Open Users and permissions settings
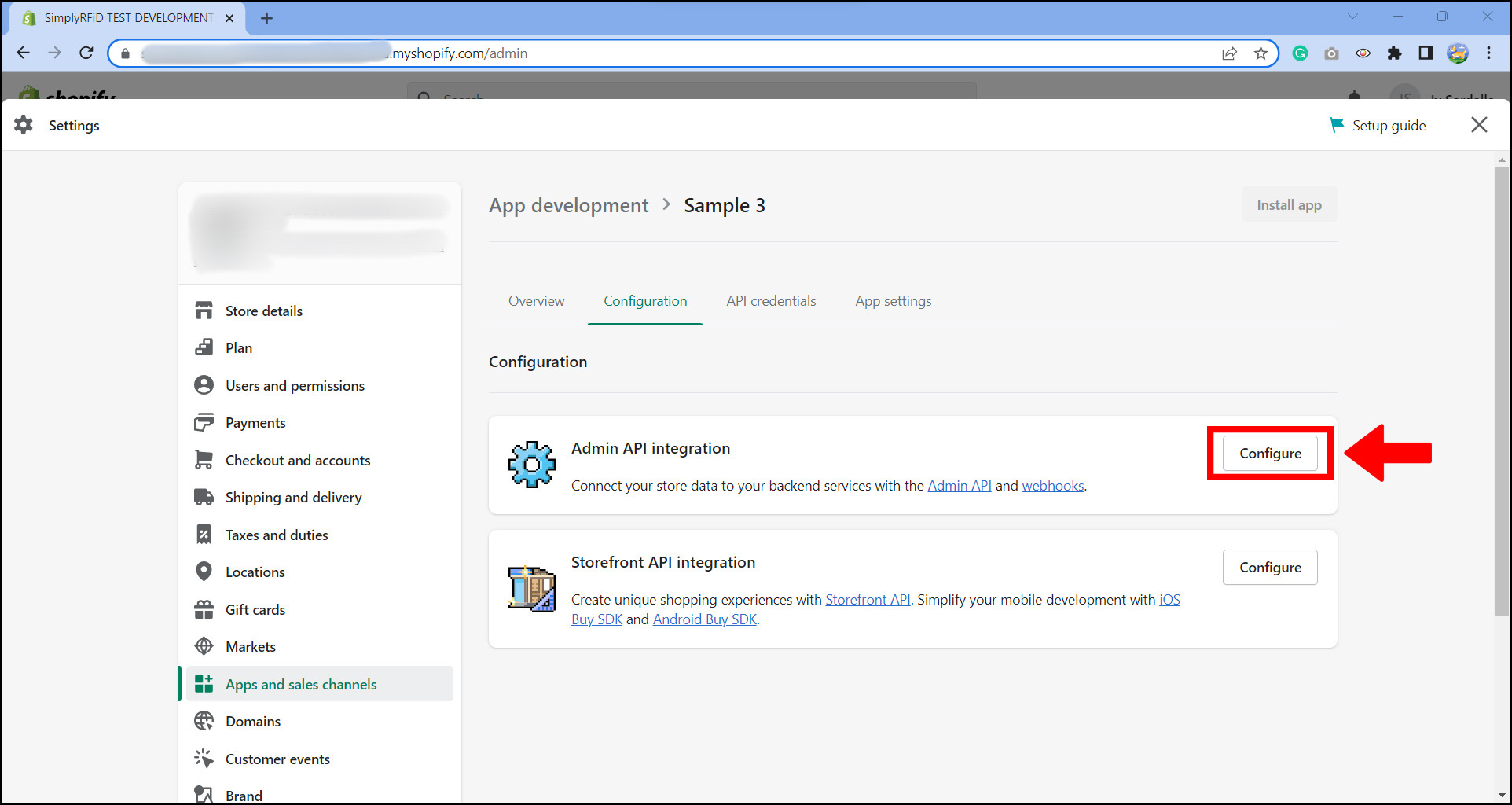The height and width of the screenshot is (805, 1512). (319, 385)
